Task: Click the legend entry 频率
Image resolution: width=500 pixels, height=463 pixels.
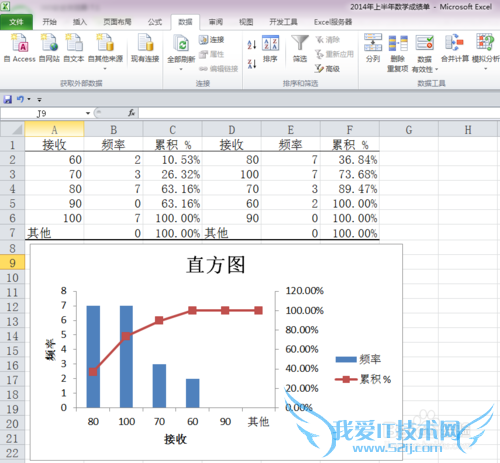Action: [358, 359]
